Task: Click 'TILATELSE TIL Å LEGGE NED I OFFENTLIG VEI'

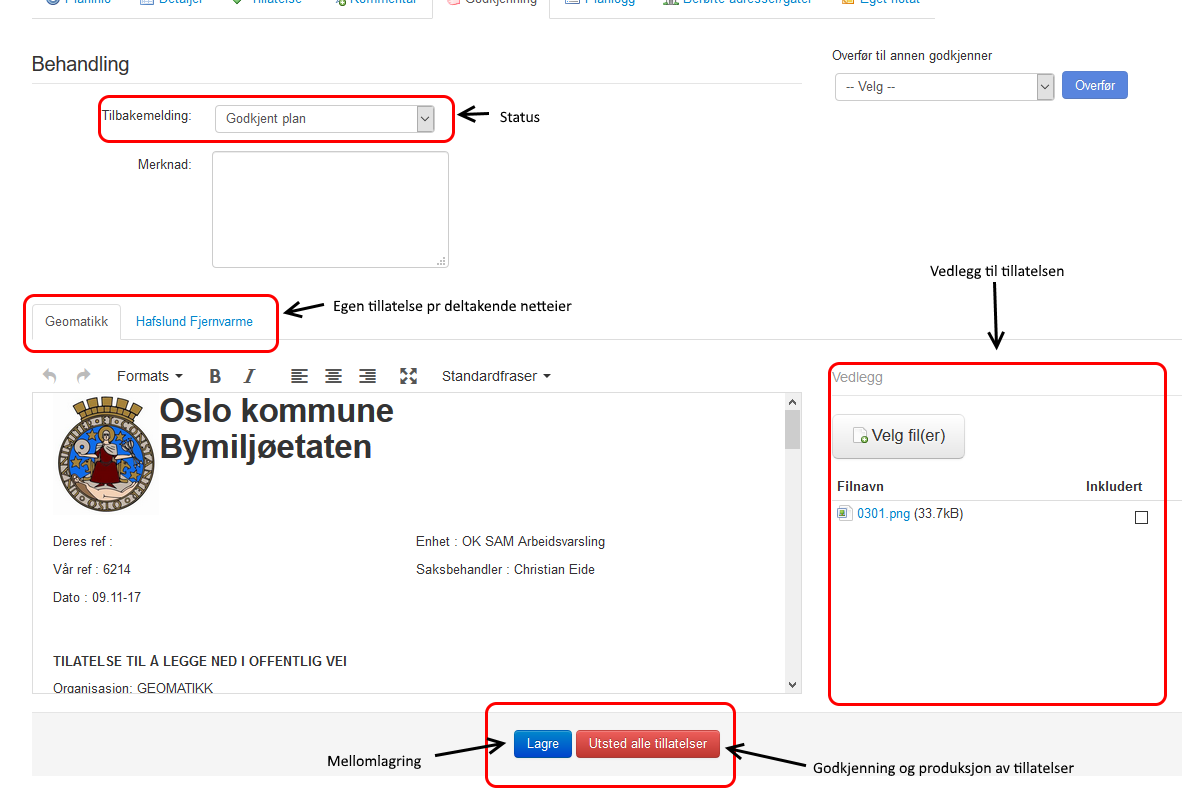Action: coord(200,661)
